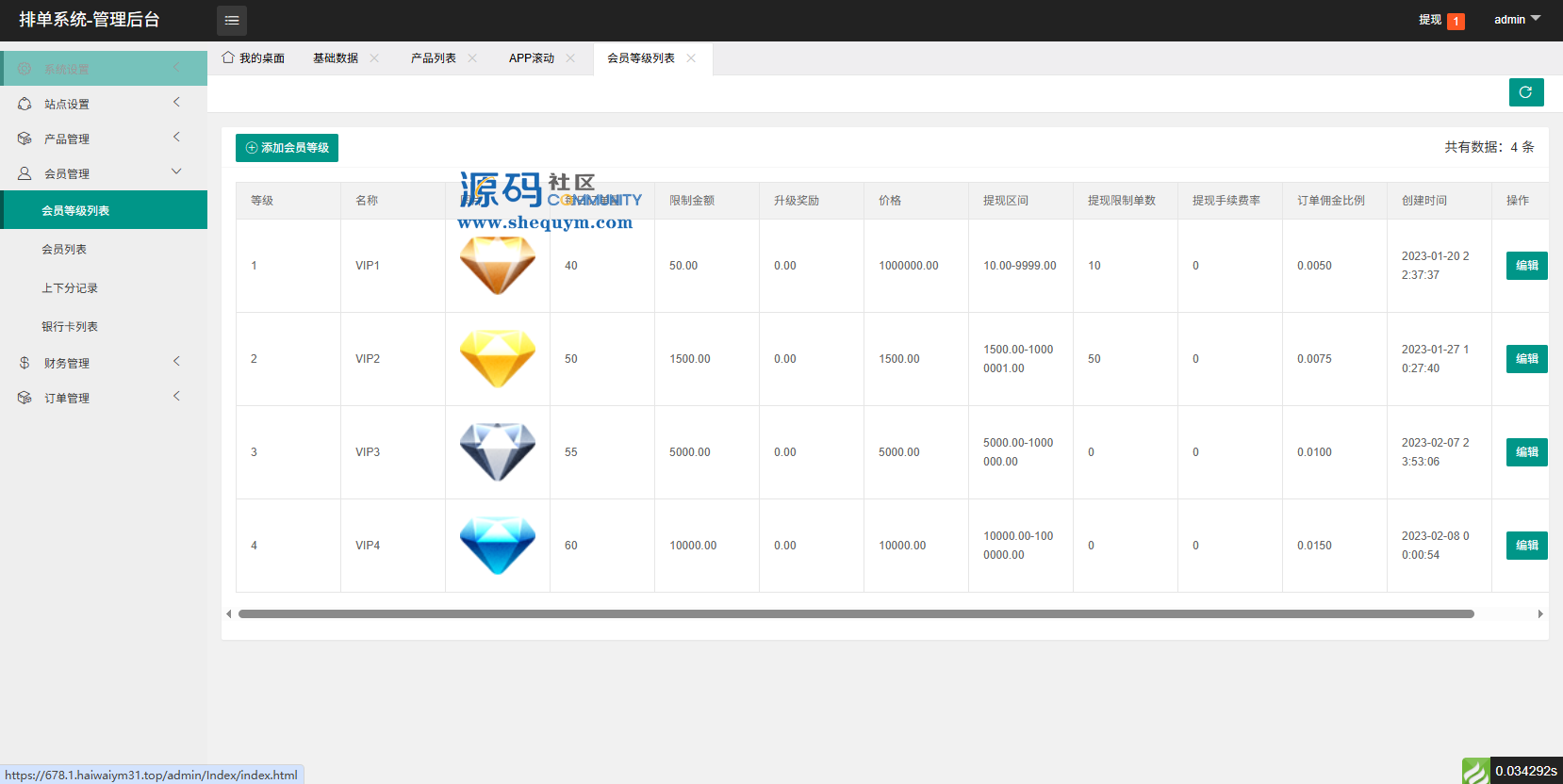Screen dimensions: 1563x784
Task: Collapse the 会员管理 sidebar menu
Action: [x=104, y=173]
